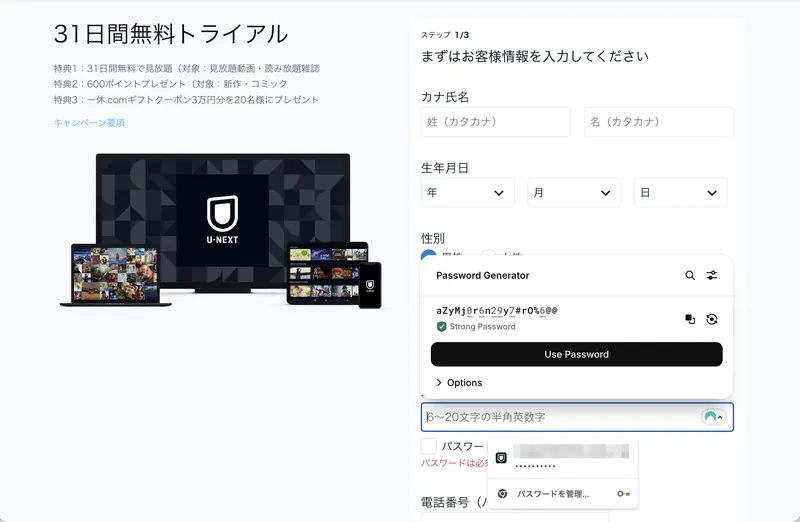Click the Password Generator title
800x522 pixels.
483,276
